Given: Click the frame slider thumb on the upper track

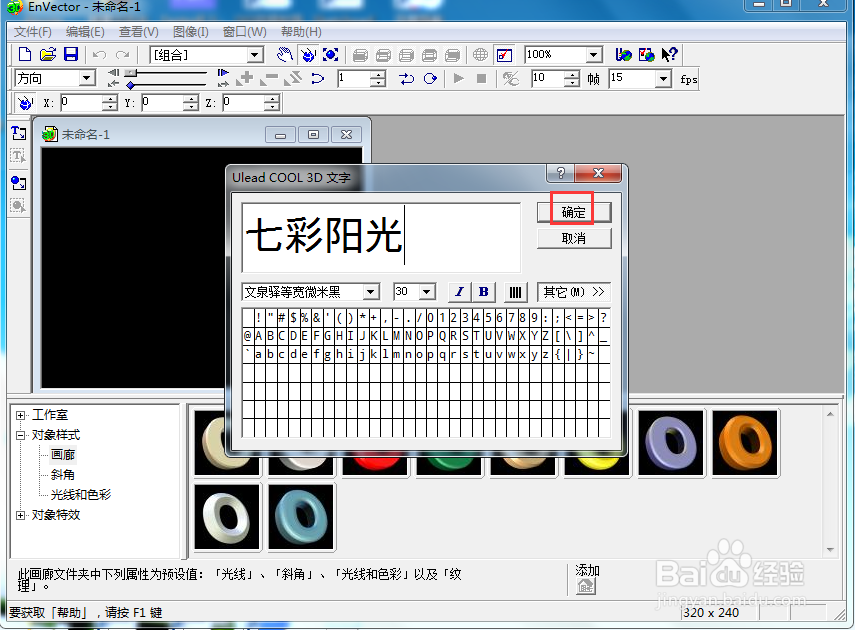Looking at the screenshot, I should click(130, 73).
